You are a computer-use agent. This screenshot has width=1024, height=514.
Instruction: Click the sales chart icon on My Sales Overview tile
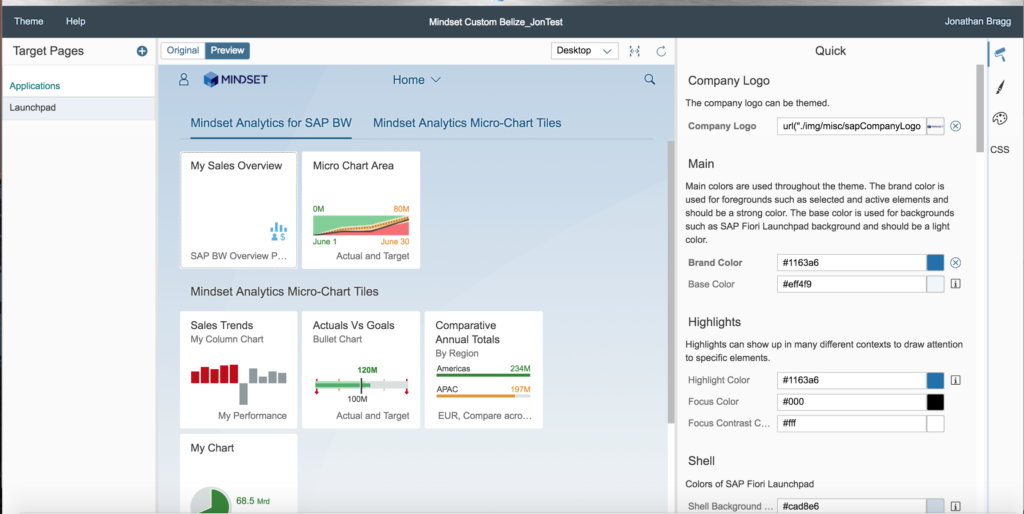click(278, 232)
